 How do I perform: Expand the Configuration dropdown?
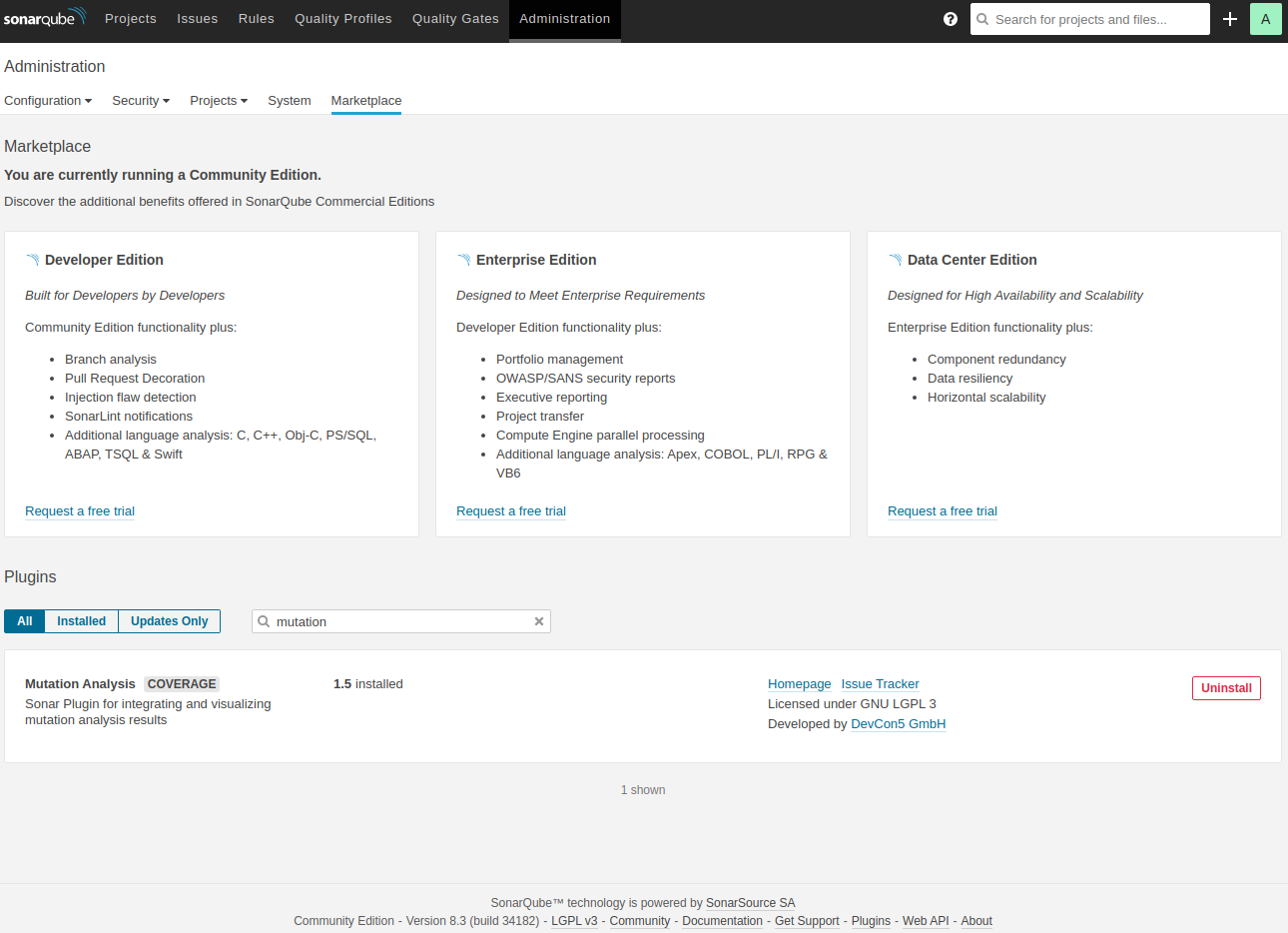(x=48, y=101)
